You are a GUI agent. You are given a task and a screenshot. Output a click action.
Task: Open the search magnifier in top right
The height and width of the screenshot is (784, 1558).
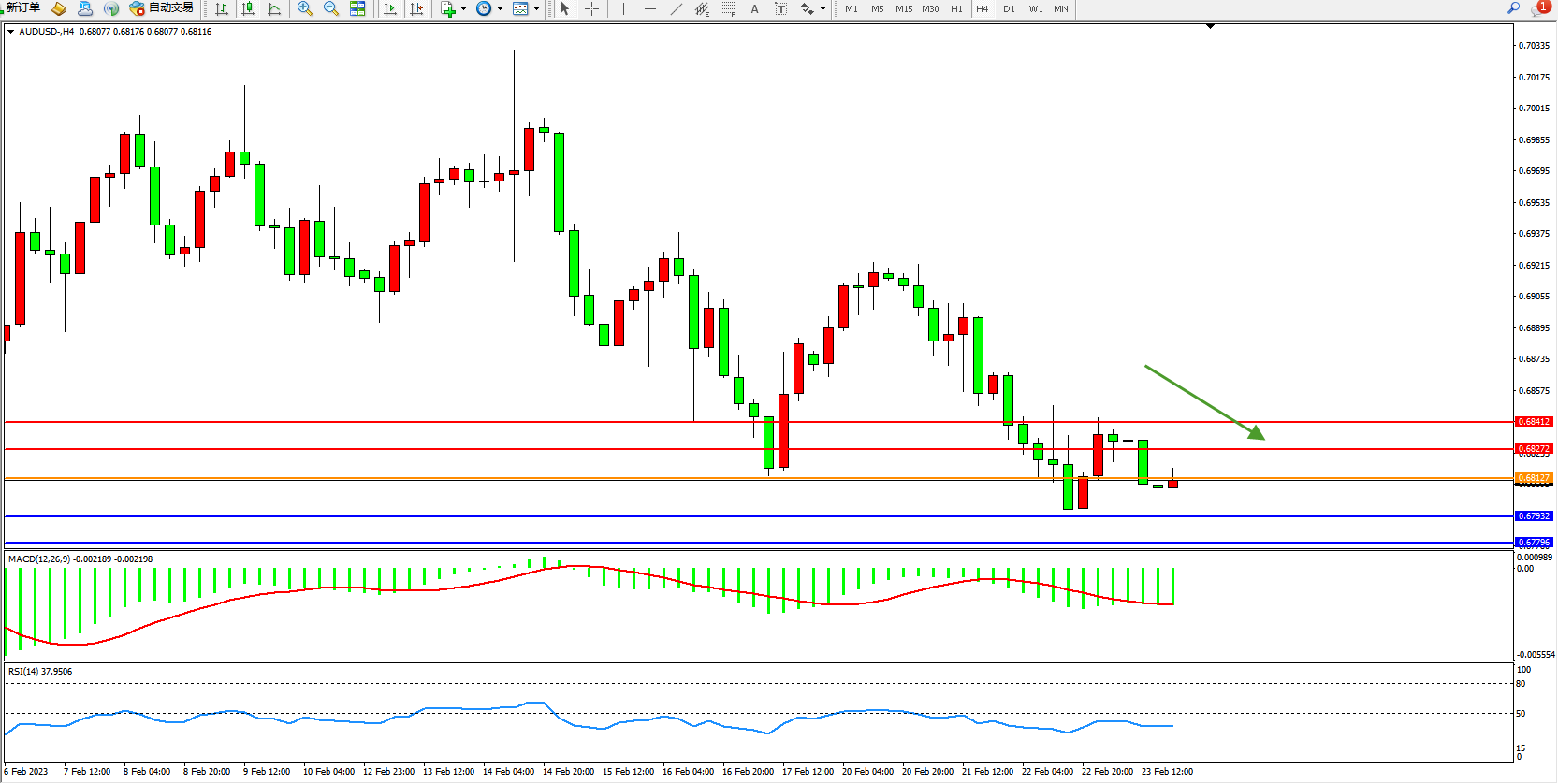(1513, 8)
